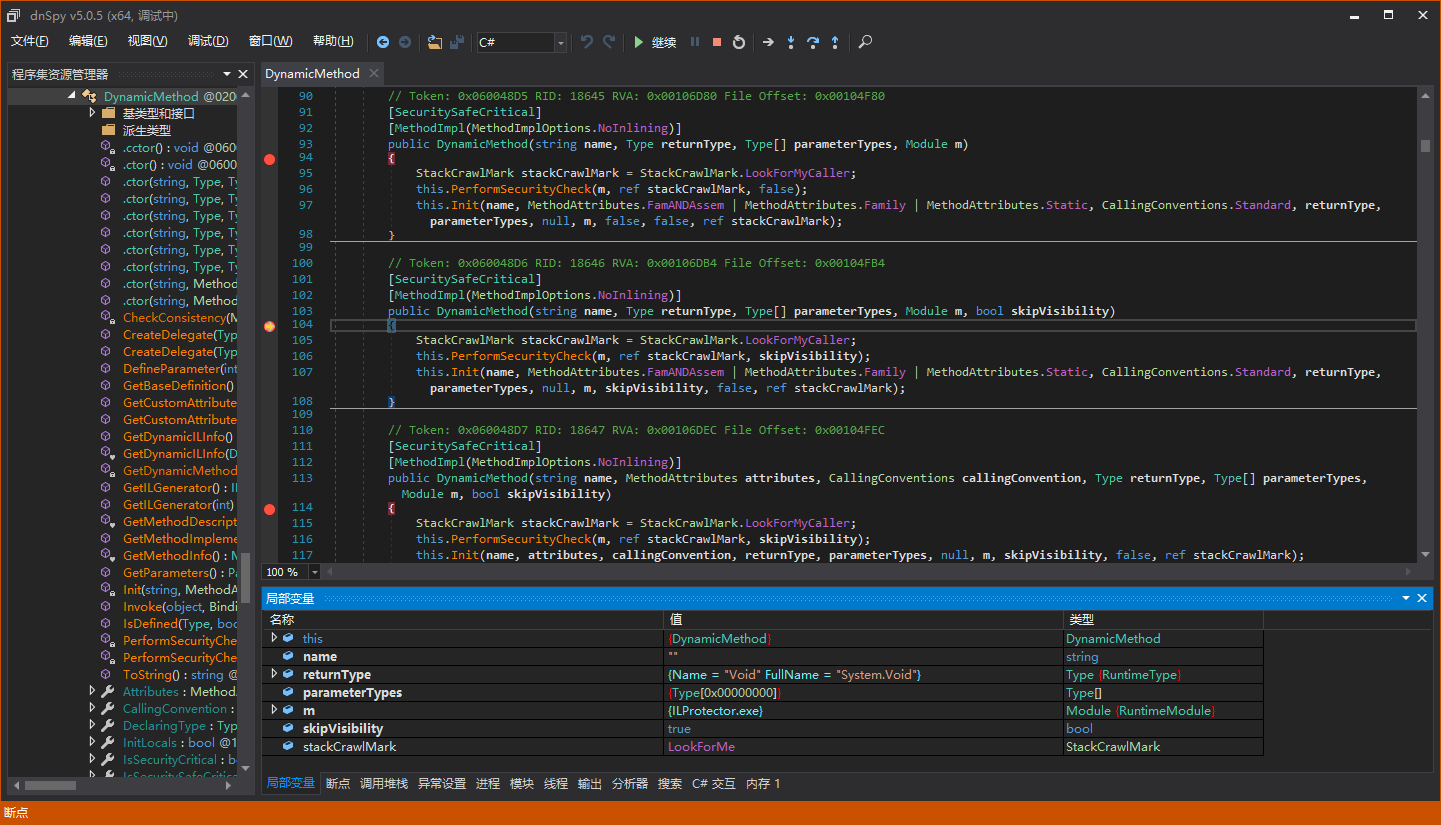
Task: Open the C# language dropdown
Action: coord(560,42)
